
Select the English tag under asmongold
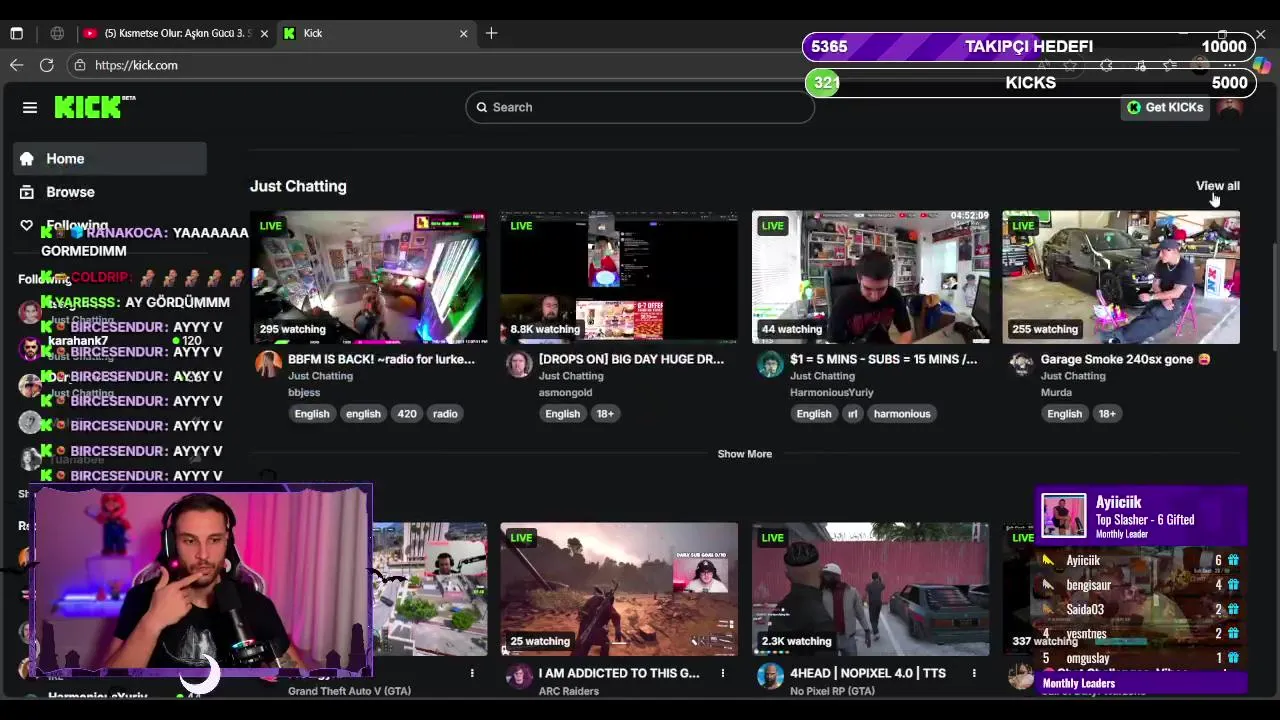click(562, 414)
